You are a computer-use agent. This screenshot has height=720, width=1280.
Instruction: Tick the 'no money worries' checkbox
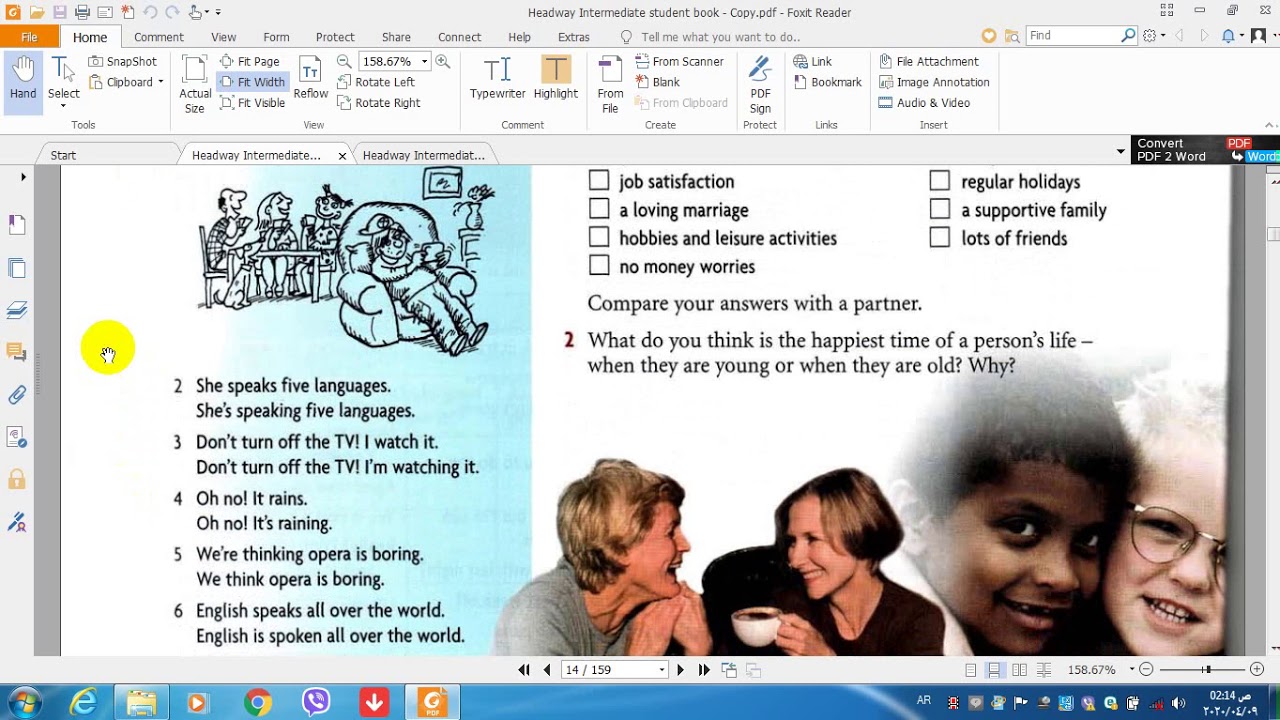click(599, 265)
